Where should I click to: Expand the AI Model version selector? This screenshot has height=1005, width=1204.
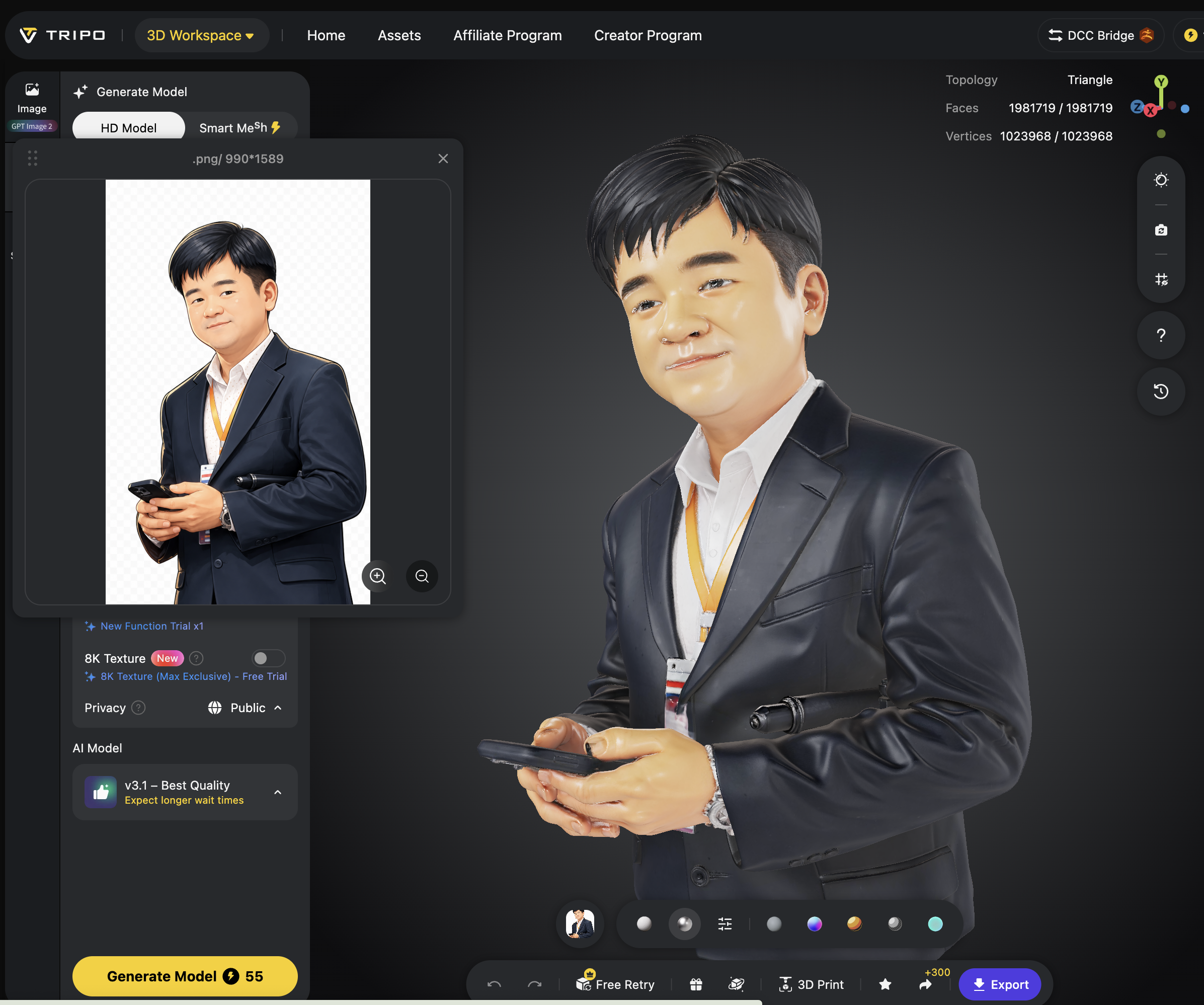pyautogui.click(x=185, y=792)
